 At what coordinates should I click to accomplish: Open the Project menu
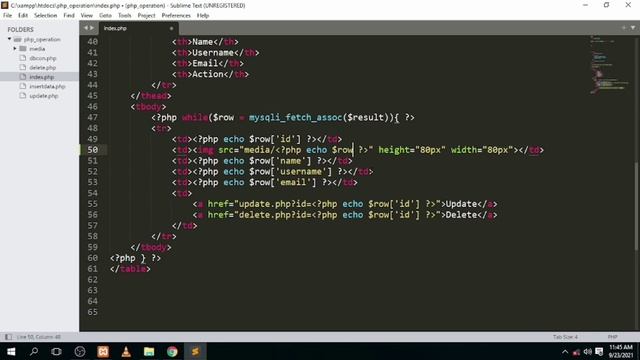tap(146, 16)
